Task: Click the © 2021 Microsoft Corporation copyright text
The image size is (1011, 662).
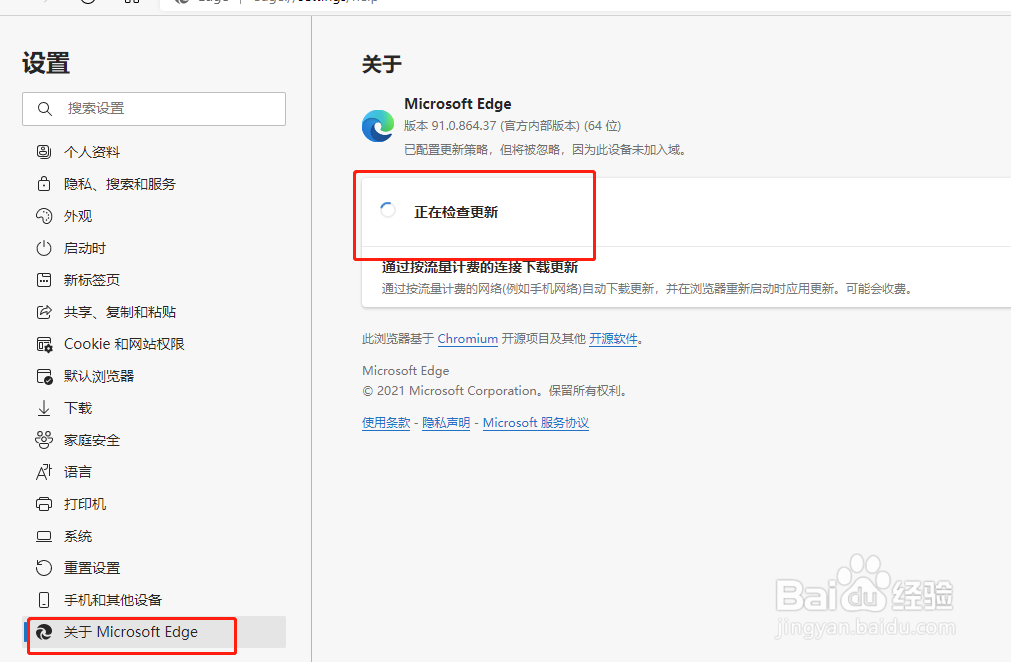Action: pos(495,391)
